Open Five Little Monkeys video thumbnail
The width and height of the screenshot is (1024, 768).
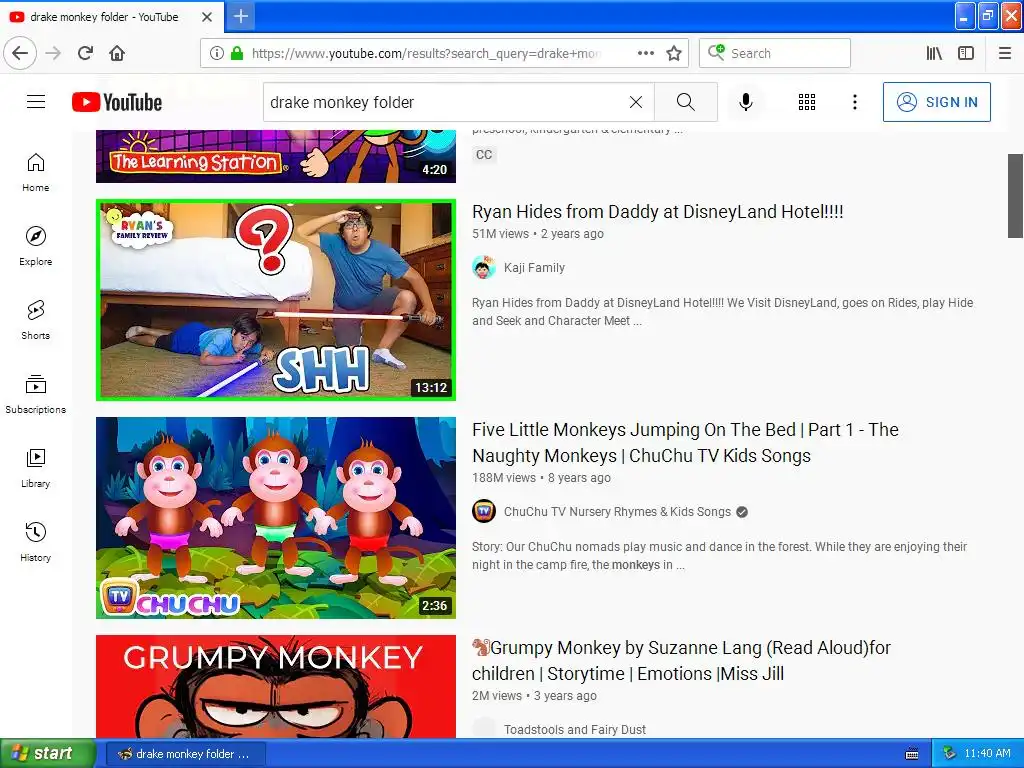click(276, 518)
